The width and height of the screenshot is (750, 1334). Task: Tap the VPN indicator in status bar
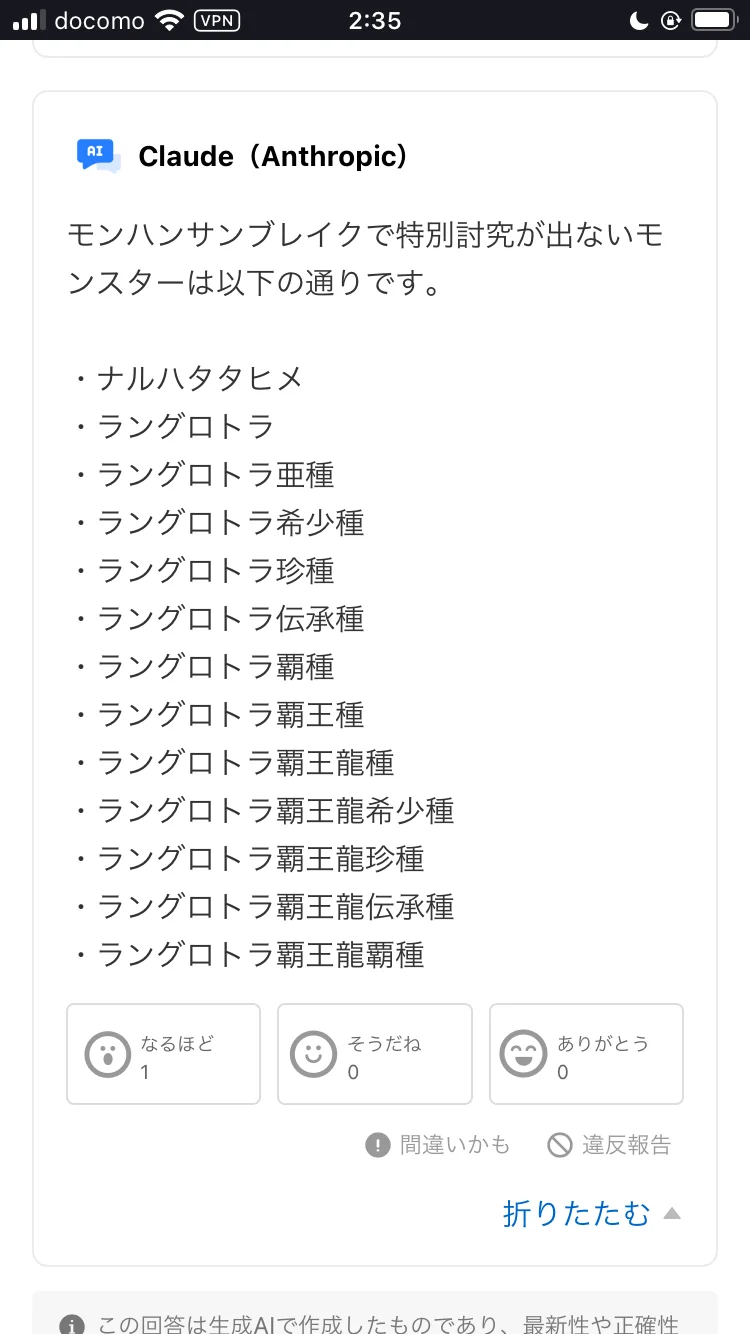[216, 20]
